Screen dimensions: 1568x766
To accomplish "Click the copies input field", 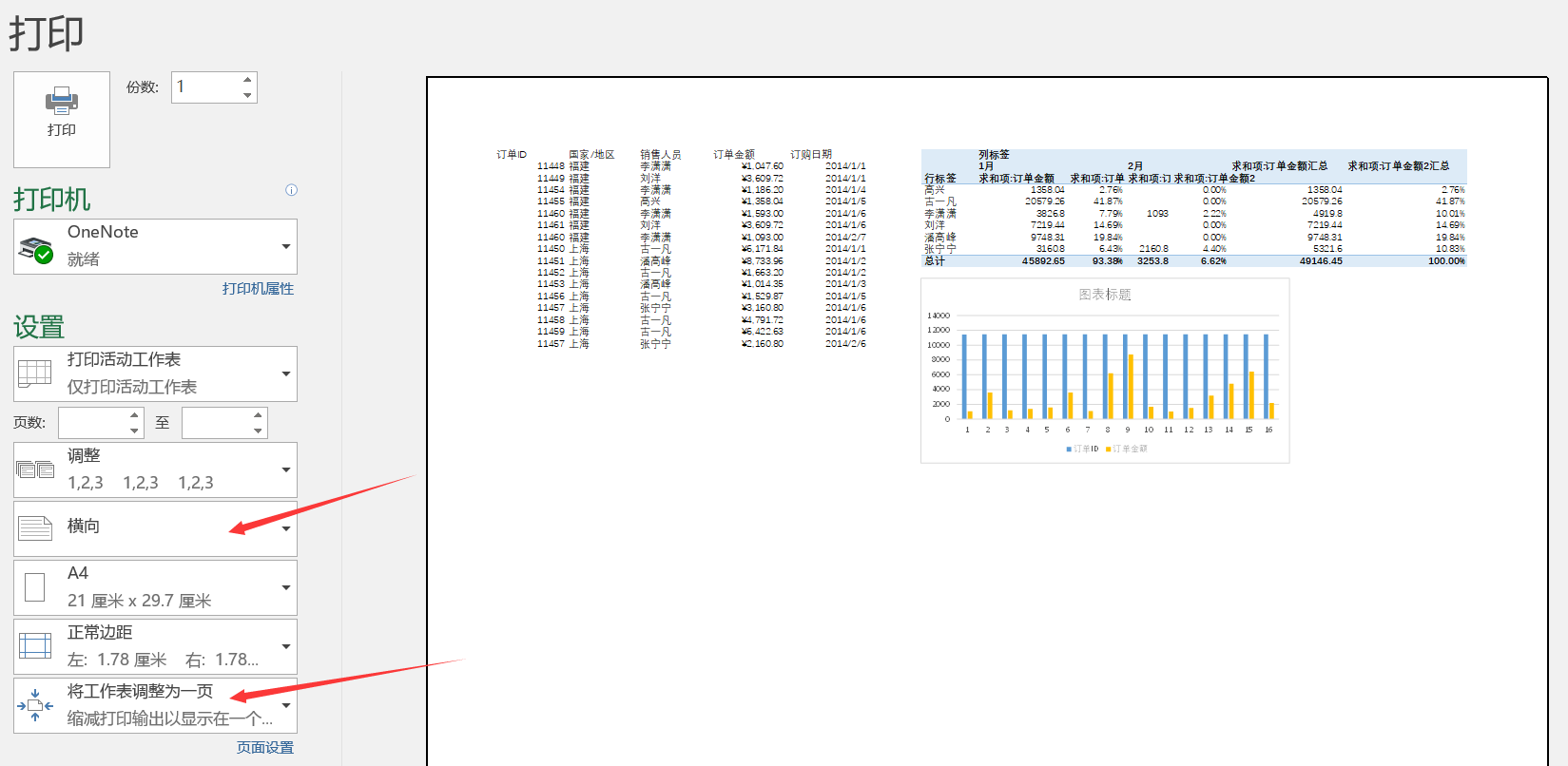I will pyautogui.click(x=205, y=87).
